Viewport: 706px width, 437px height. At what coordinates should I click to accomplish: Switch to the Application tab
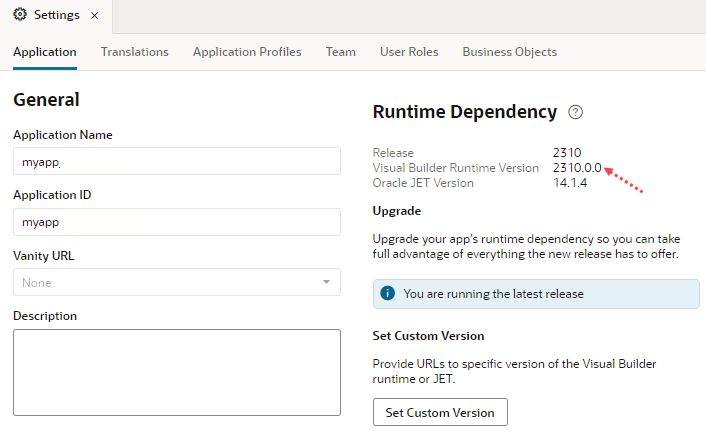point(45,52)
